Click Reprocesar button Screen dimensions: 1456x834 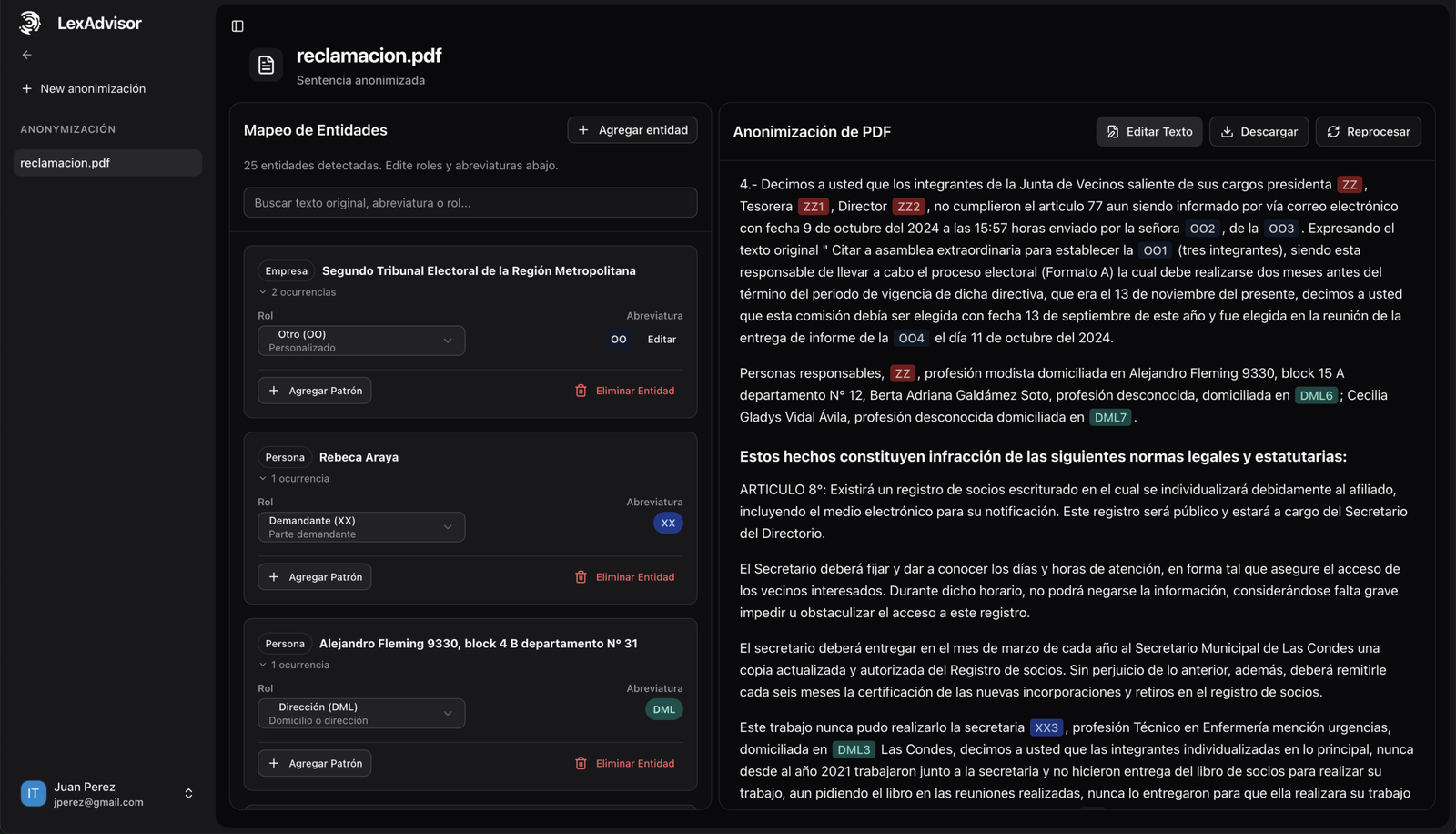coord(1369,132)
